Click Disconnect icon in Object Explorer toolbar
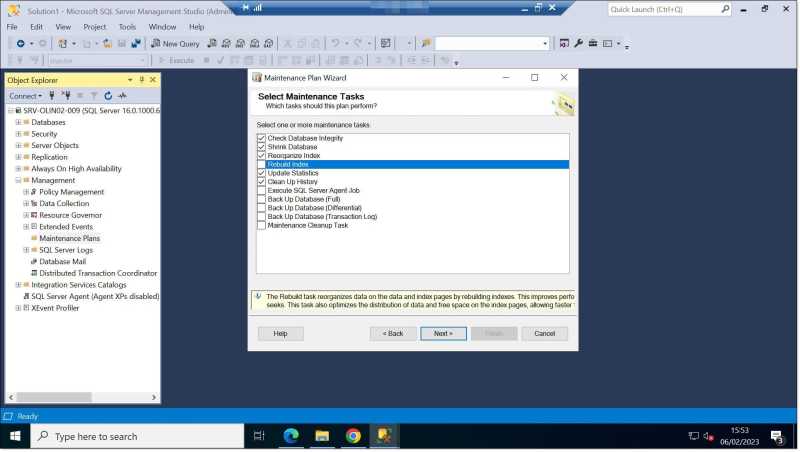This screenshot has width=800, height=452. (x=66, y=96)
